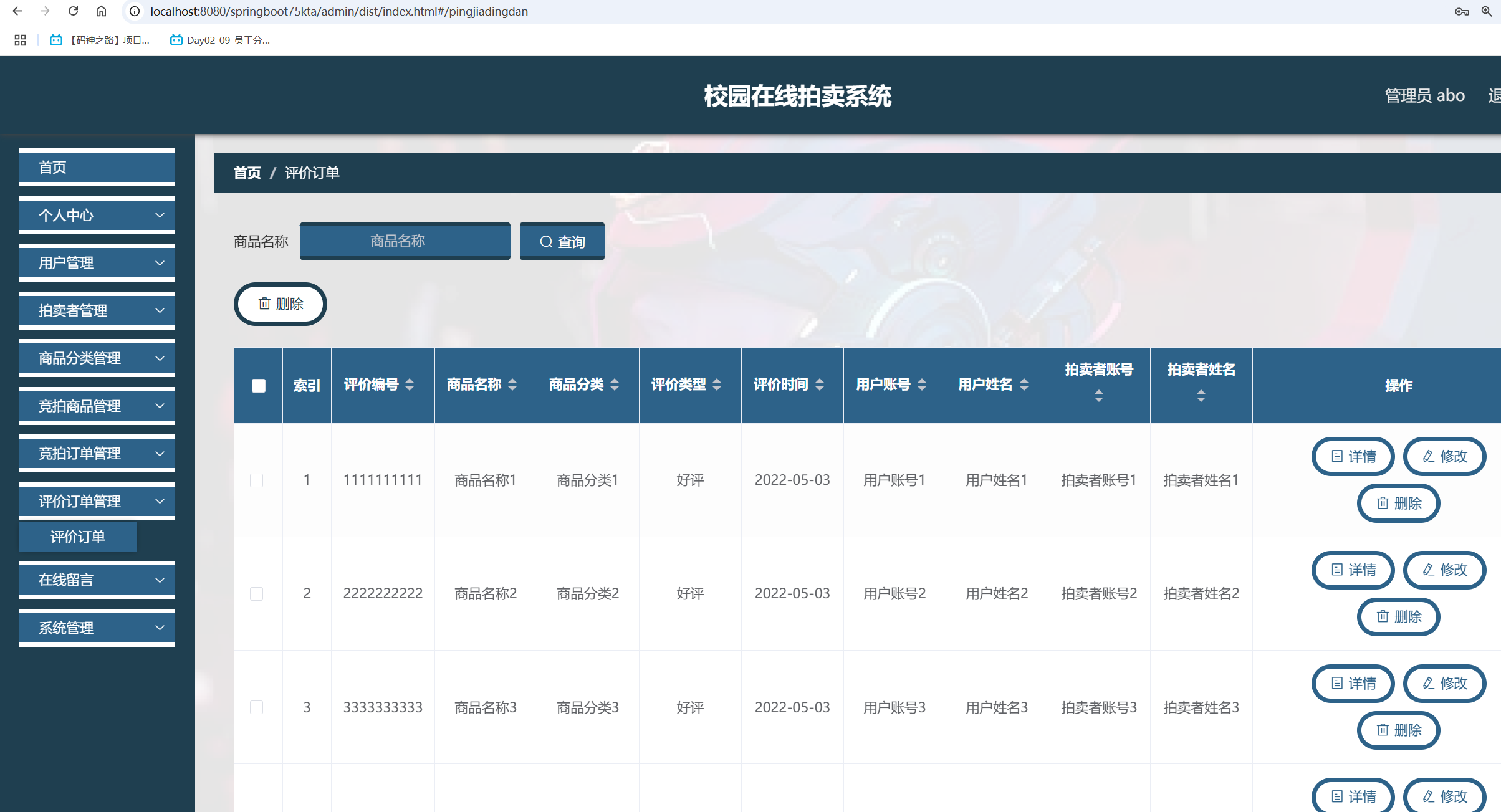
Task: Sort by 用户姓名 column arrows
Action: 1024,385
